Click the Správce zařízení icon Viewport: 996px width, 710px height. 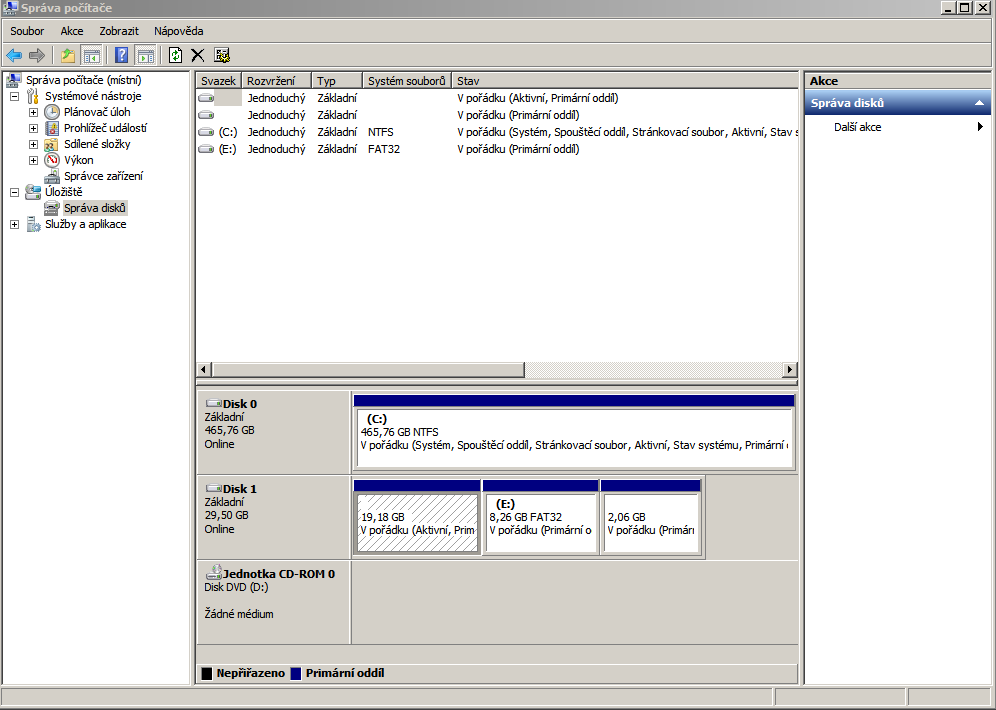coord(52,176)
